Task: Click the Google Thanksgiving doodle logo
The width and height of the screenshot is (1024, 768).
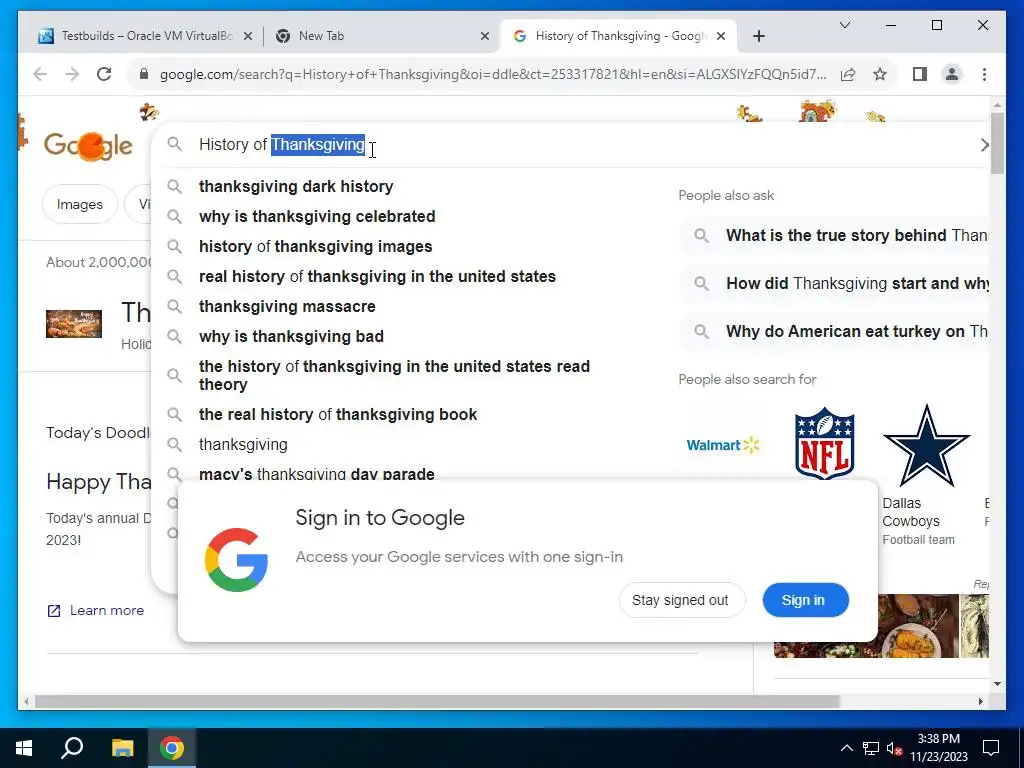Action: (x=88, y=146)
